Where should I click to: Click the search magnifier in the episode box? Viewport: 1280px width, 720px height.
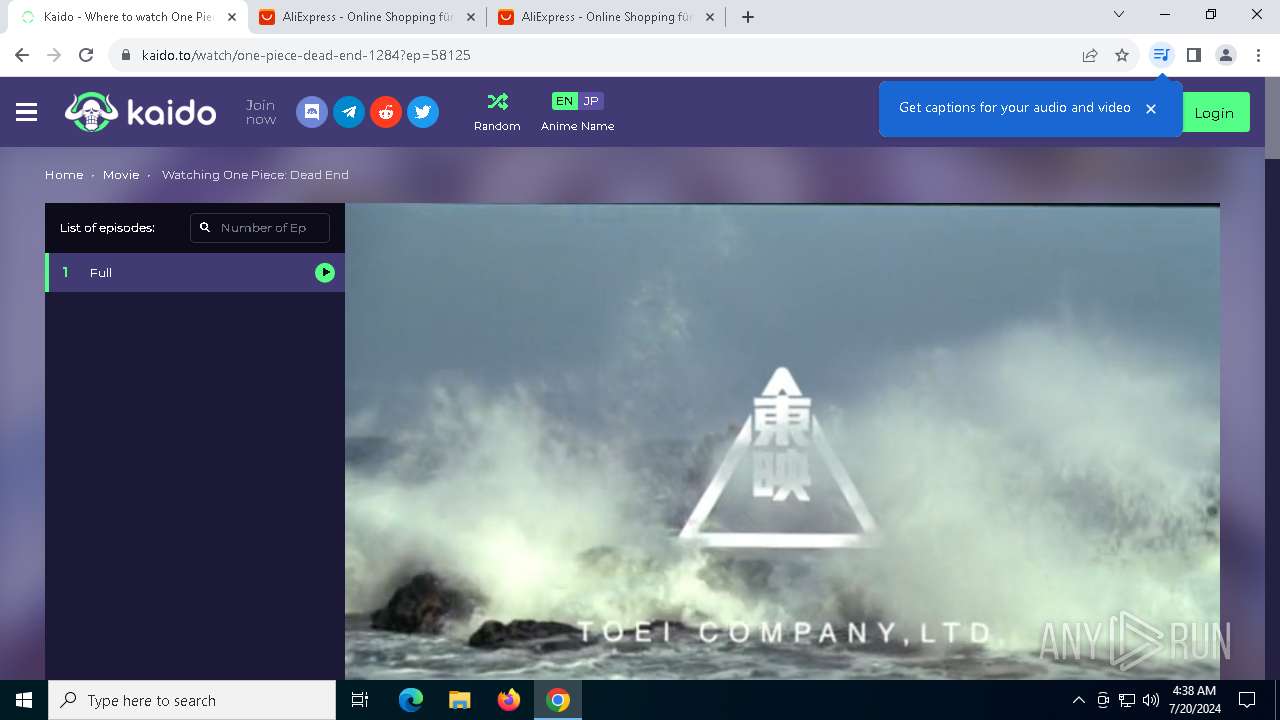pyautogui.click(x=205, y=228)
